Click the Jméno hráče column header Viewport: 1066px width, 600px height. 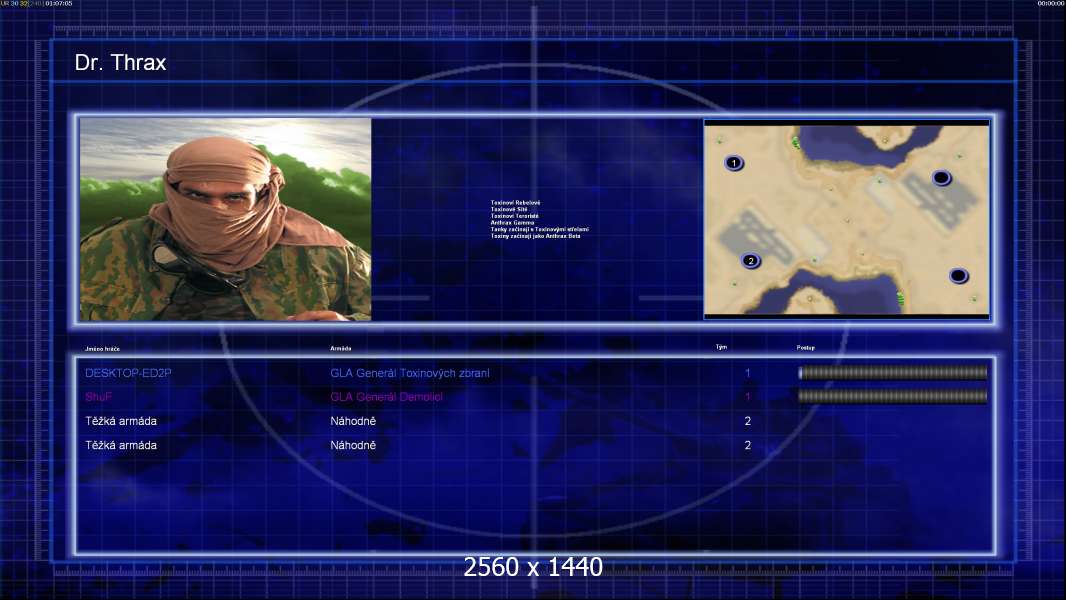point(102,349)
